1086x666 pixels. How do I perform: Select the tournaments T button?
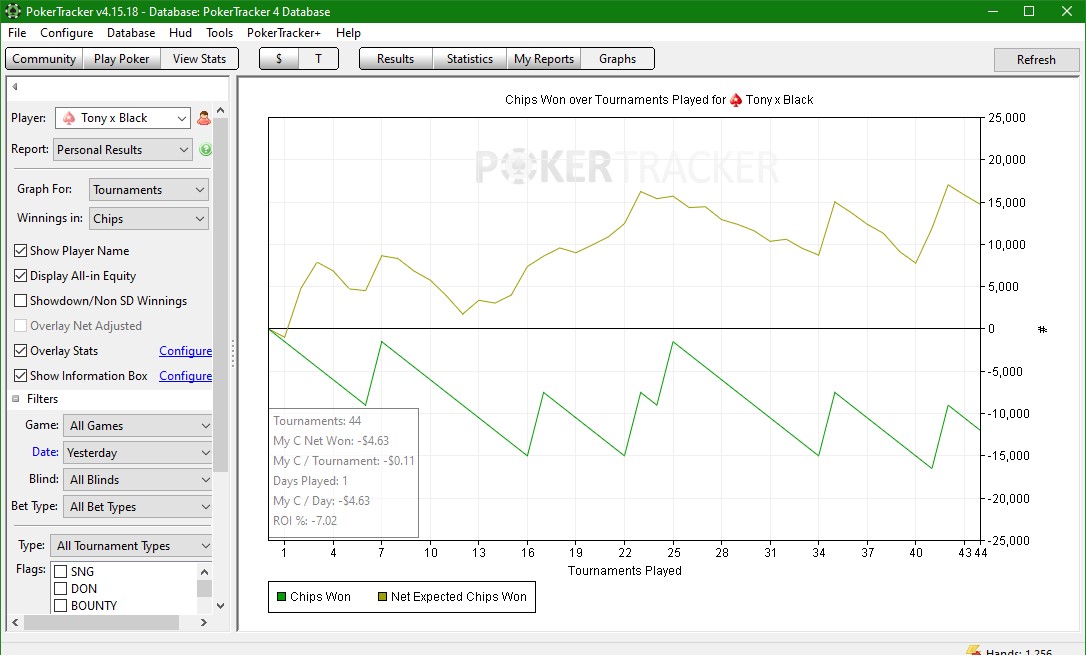click(319, 59)
